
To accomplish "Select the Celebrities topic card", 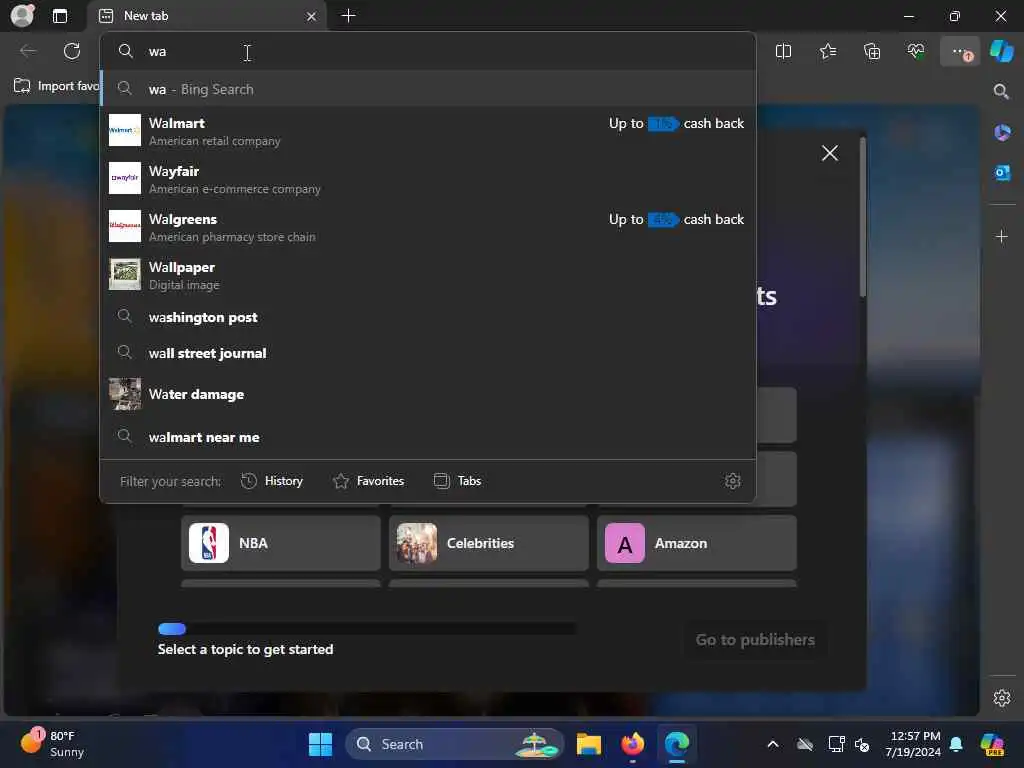I will click(488, 543).
